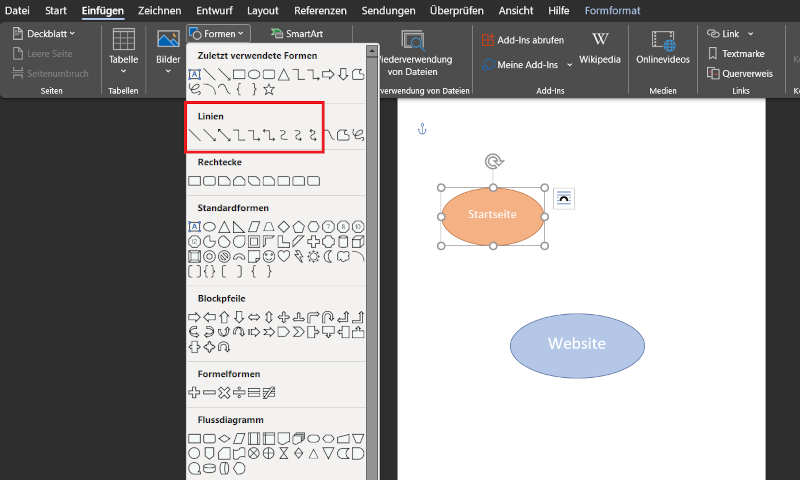The height and width of the screenshot is (480, 800).
Task: Open the Entwurf ribbon tab
Action: [x=215, y=11]
